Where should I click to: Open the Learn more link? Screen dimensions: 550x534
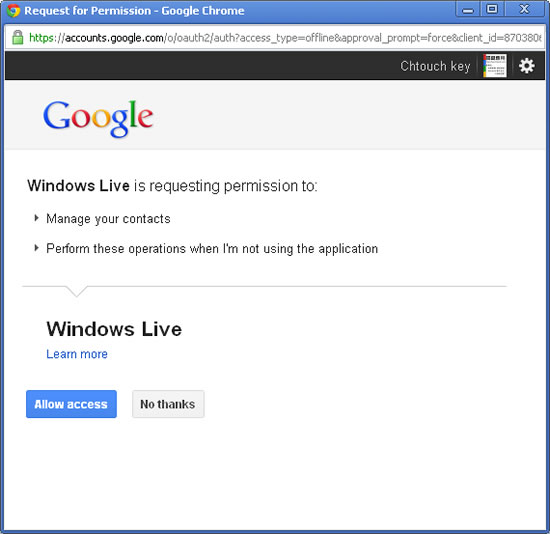77,354
